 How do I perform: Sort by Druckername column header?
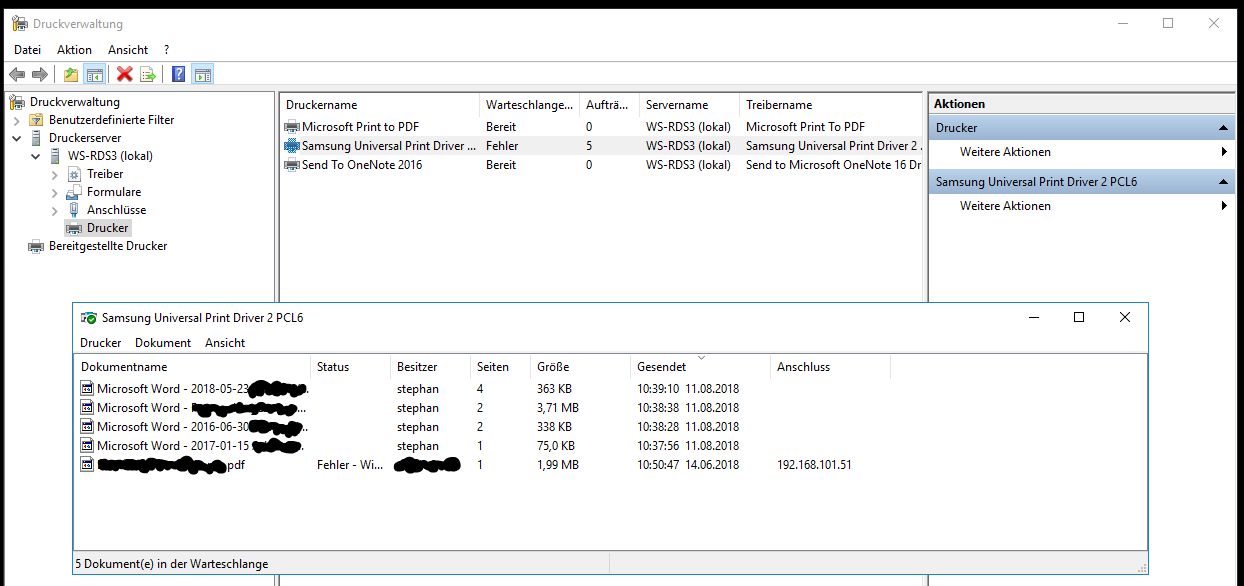[380, 105]
